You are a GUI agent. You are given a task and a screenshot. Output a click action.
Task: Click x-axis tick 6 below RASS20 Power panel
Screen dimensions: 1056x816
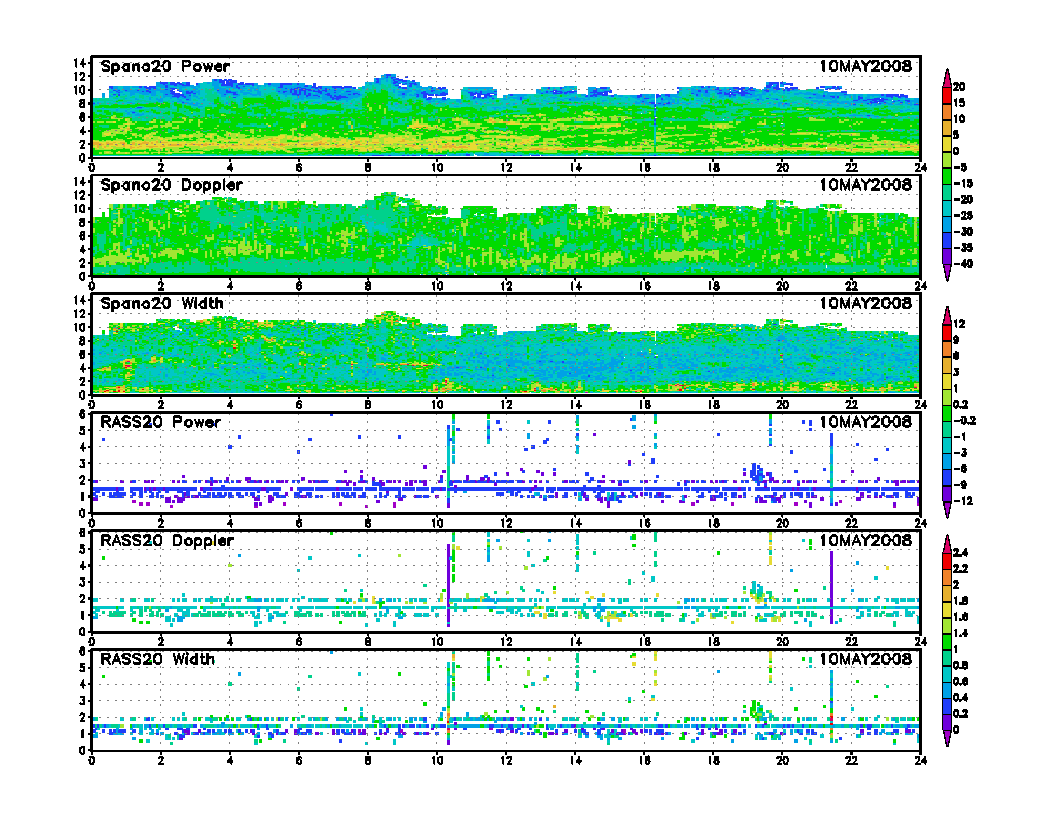coord(299,523)
